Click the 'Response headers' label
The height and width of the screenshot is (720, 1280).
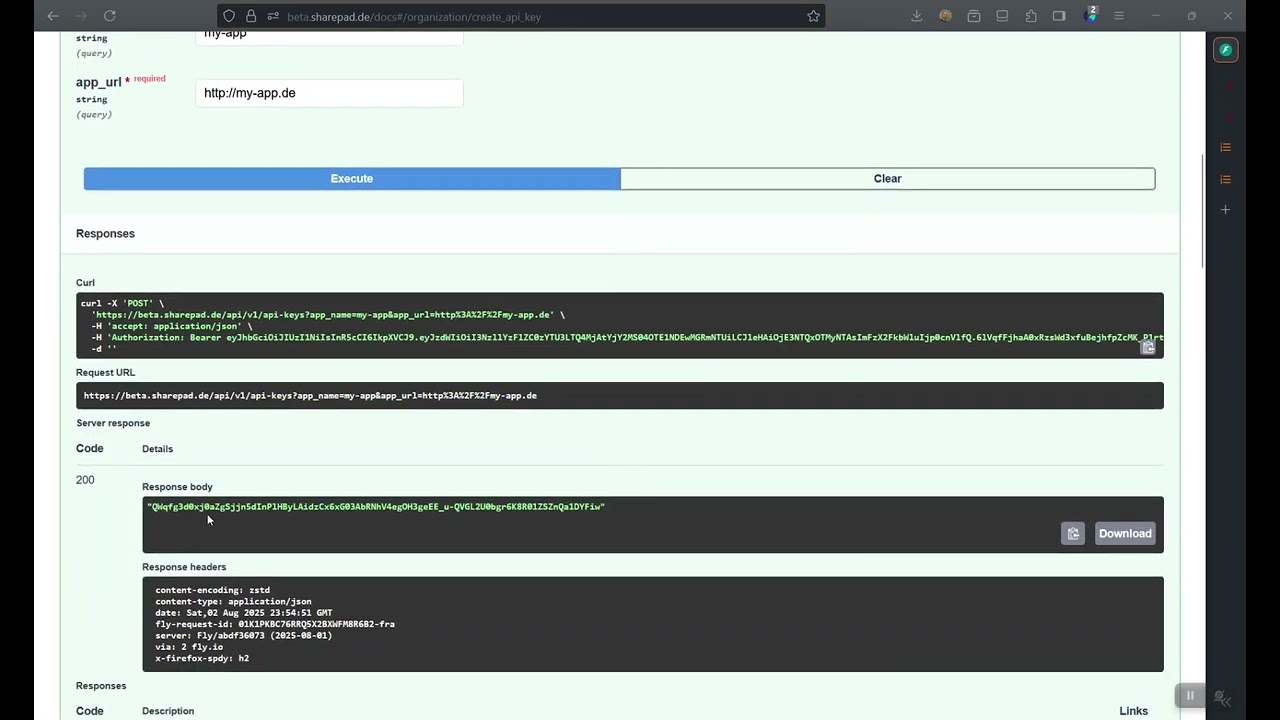[184, 567]
